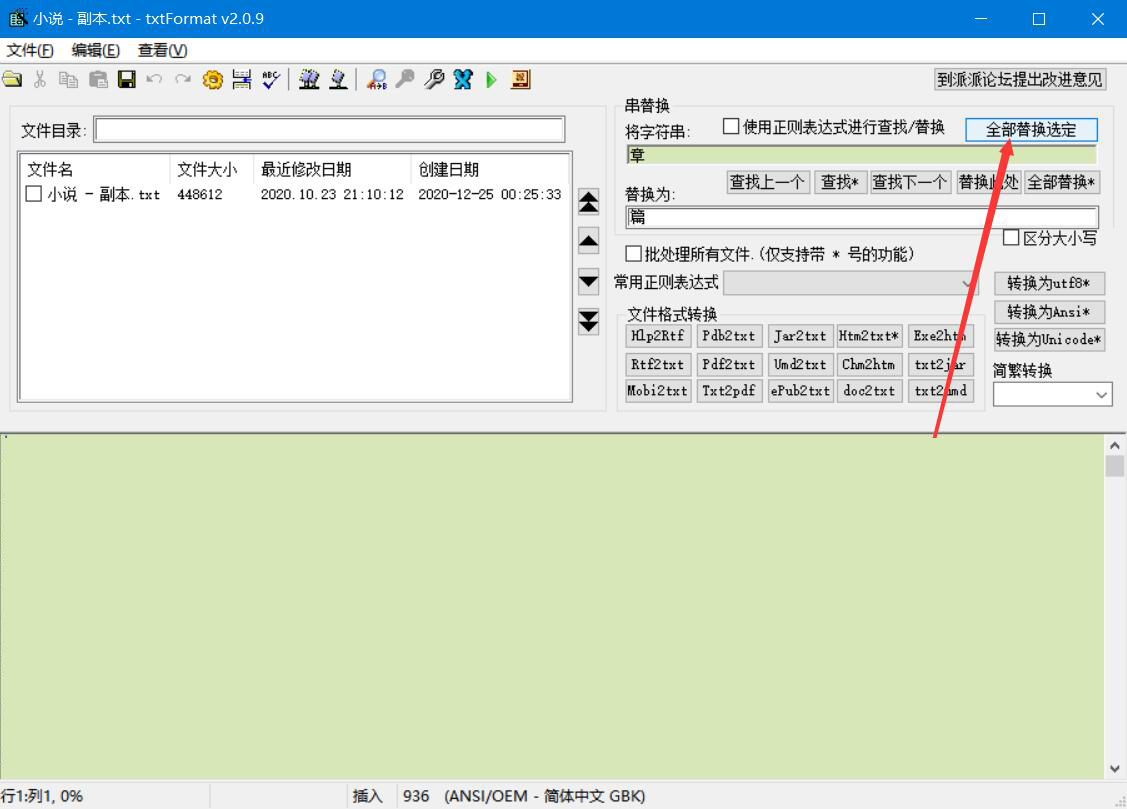Click the Umd2txt conversion button
The width and height of the screenshot is (1127, 809).
(799, 364)
